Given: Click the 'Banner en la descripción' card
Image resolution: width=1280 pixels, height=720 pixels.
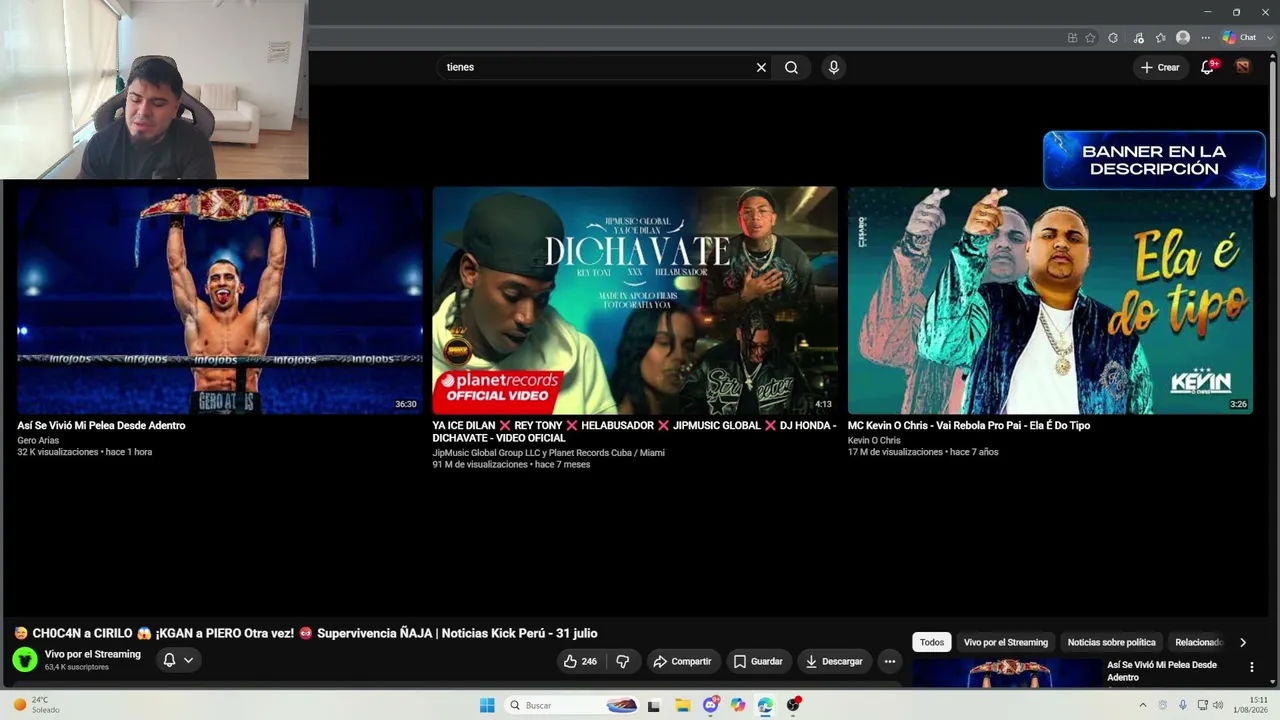Looking at the screenshot, I should pyautogui.click(x=1154, y=160).
